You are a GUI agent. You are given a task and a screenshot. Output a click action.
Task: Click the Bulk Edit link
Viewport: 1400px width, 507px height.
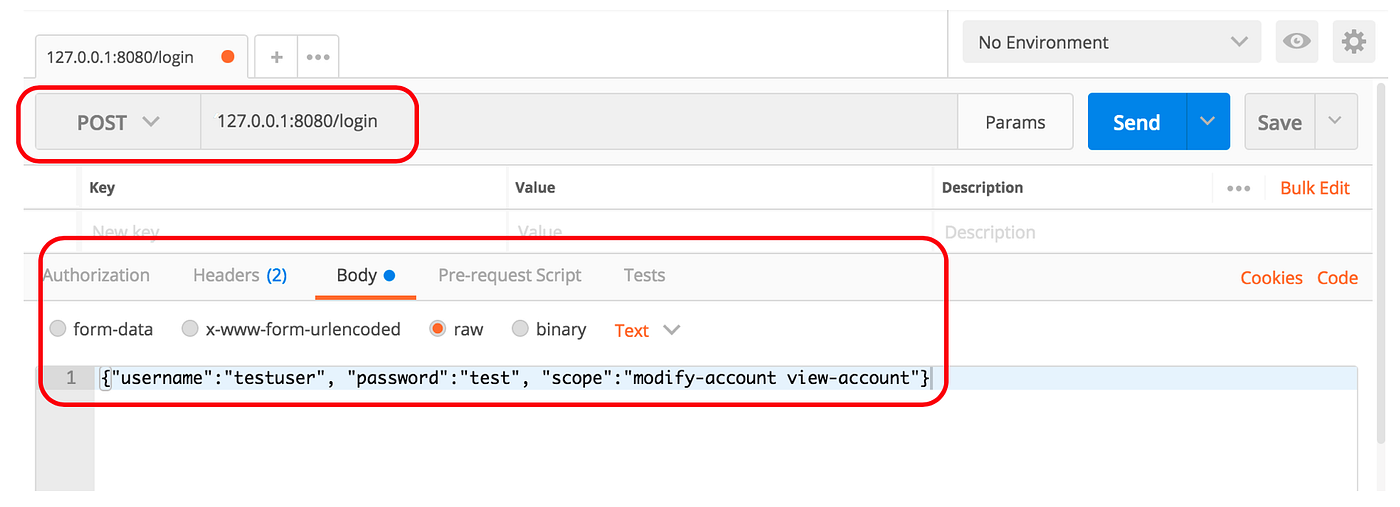1315,188
